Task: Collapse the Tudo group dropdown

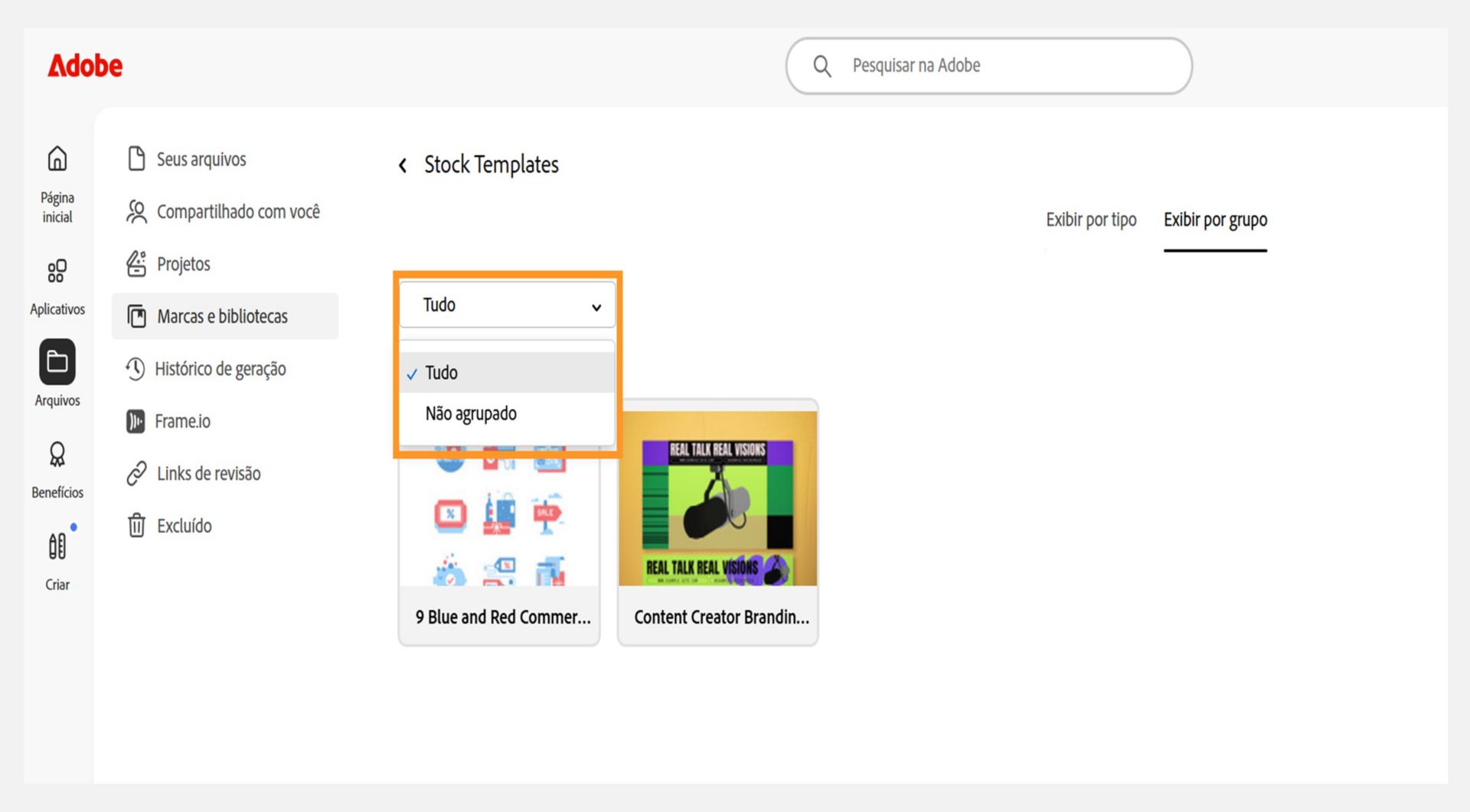Action: coord(507,305)
